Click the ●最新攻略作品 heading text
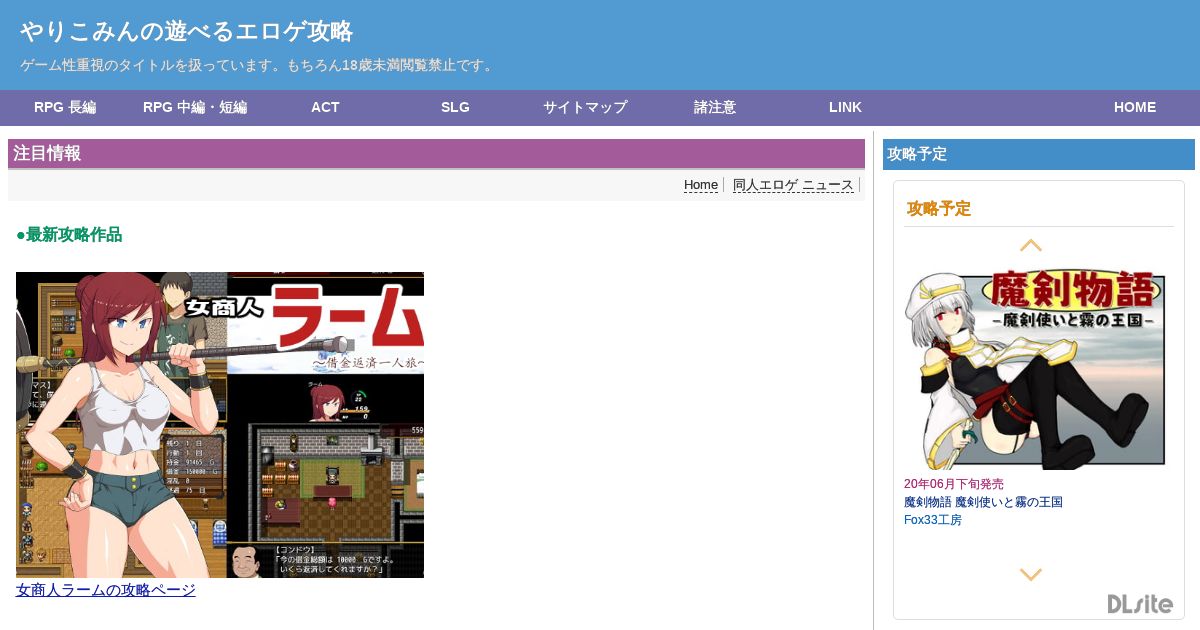 [69, 235]
